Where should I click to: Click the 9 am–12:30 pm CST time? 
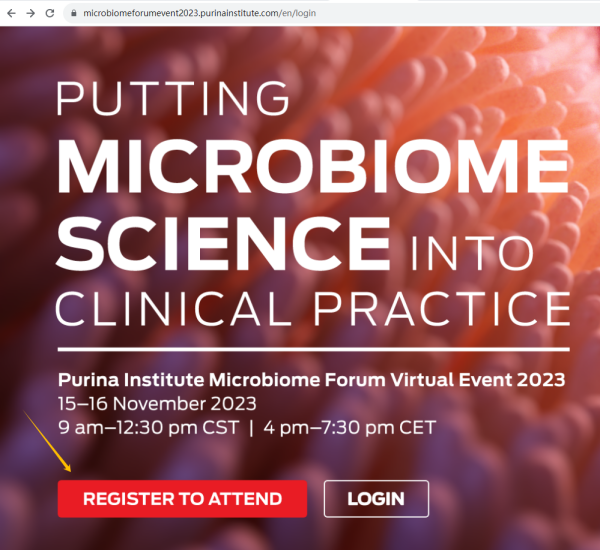coord(148,427)
